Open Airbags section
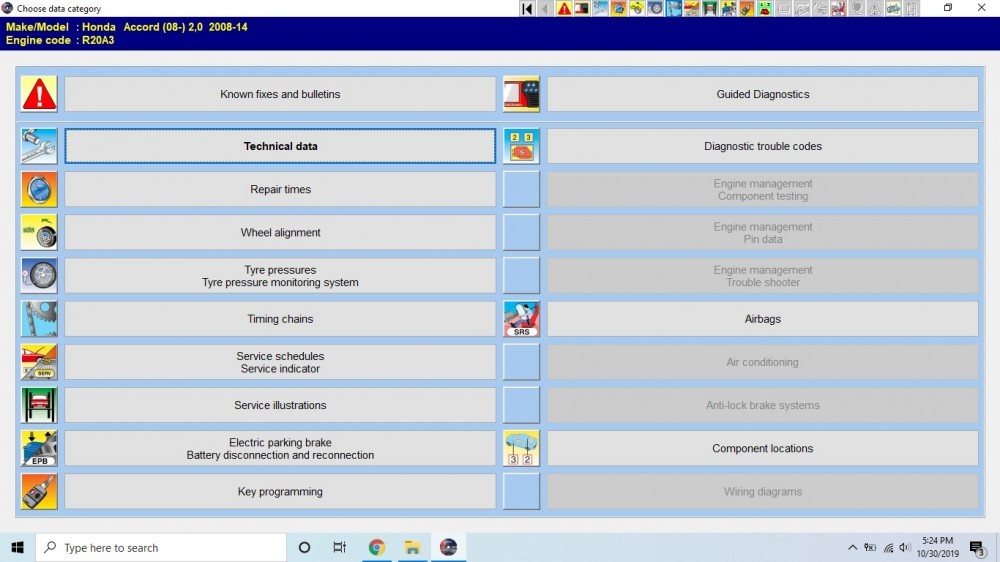The image size is (1000, 562). click(x=763, y=319)
